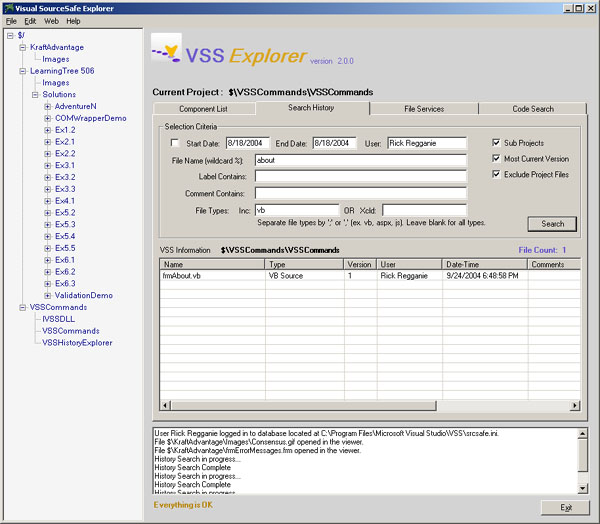600x524 pixels.
Task: Sort results by Name column header
Action: coord(212,264)
